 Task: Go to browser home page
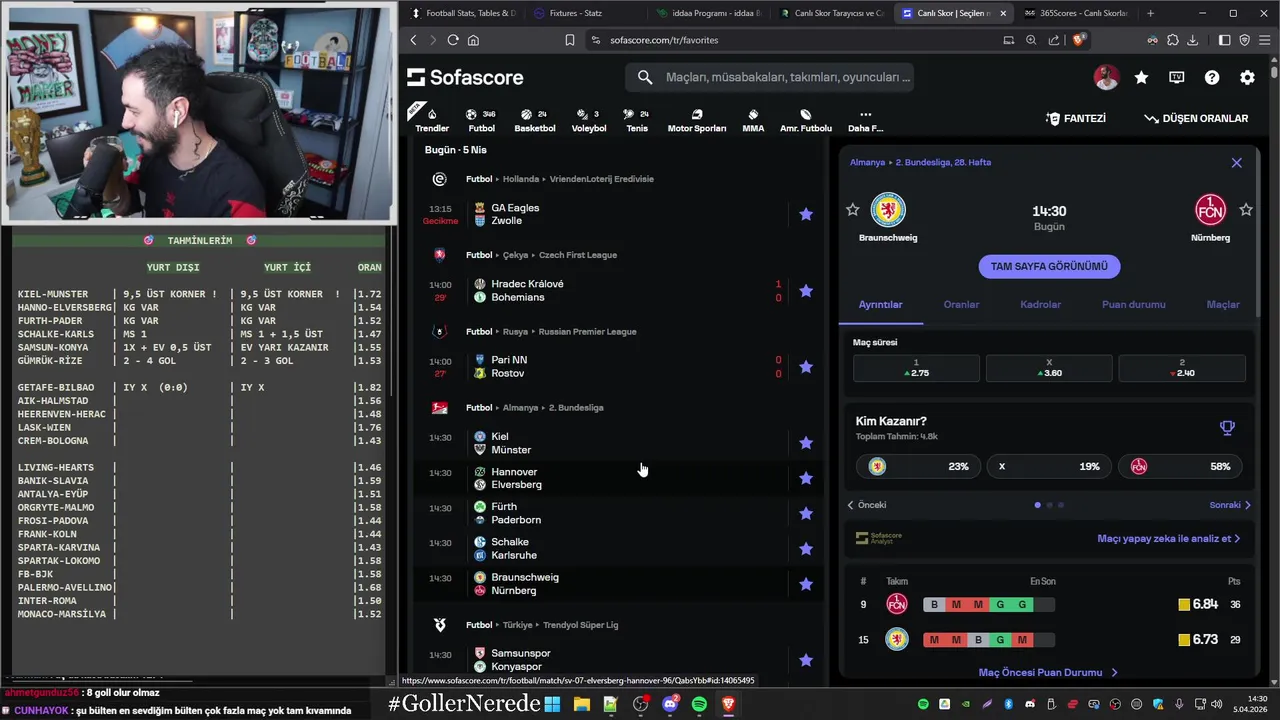[473, 40]
